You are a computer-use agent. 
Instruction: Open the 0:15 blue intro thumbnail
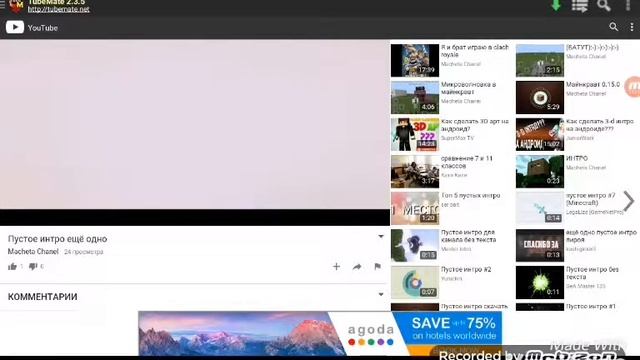415,245
